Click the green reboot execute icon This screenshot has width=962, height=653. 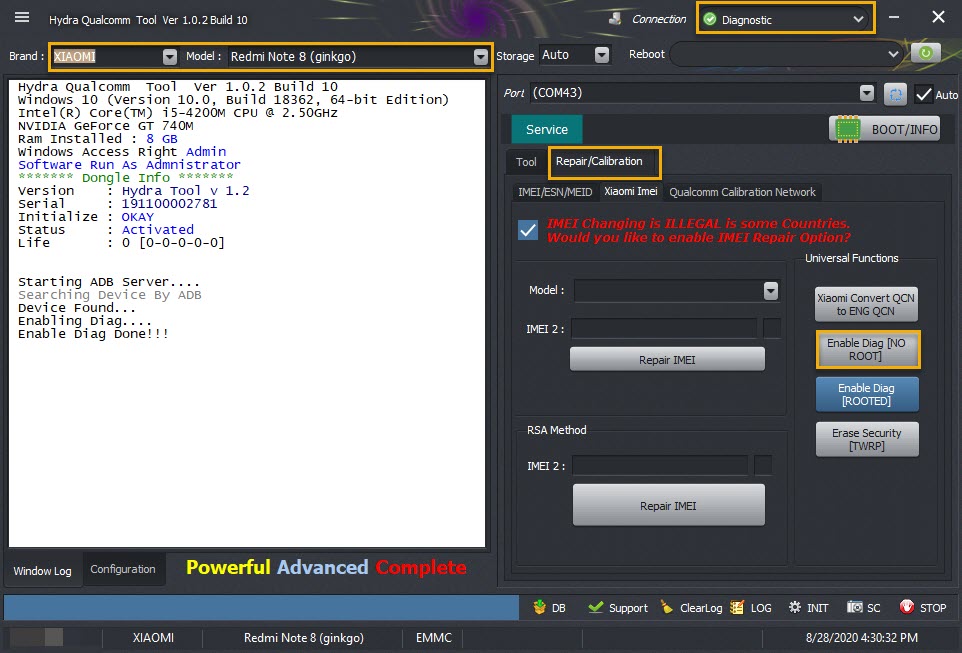926,53
